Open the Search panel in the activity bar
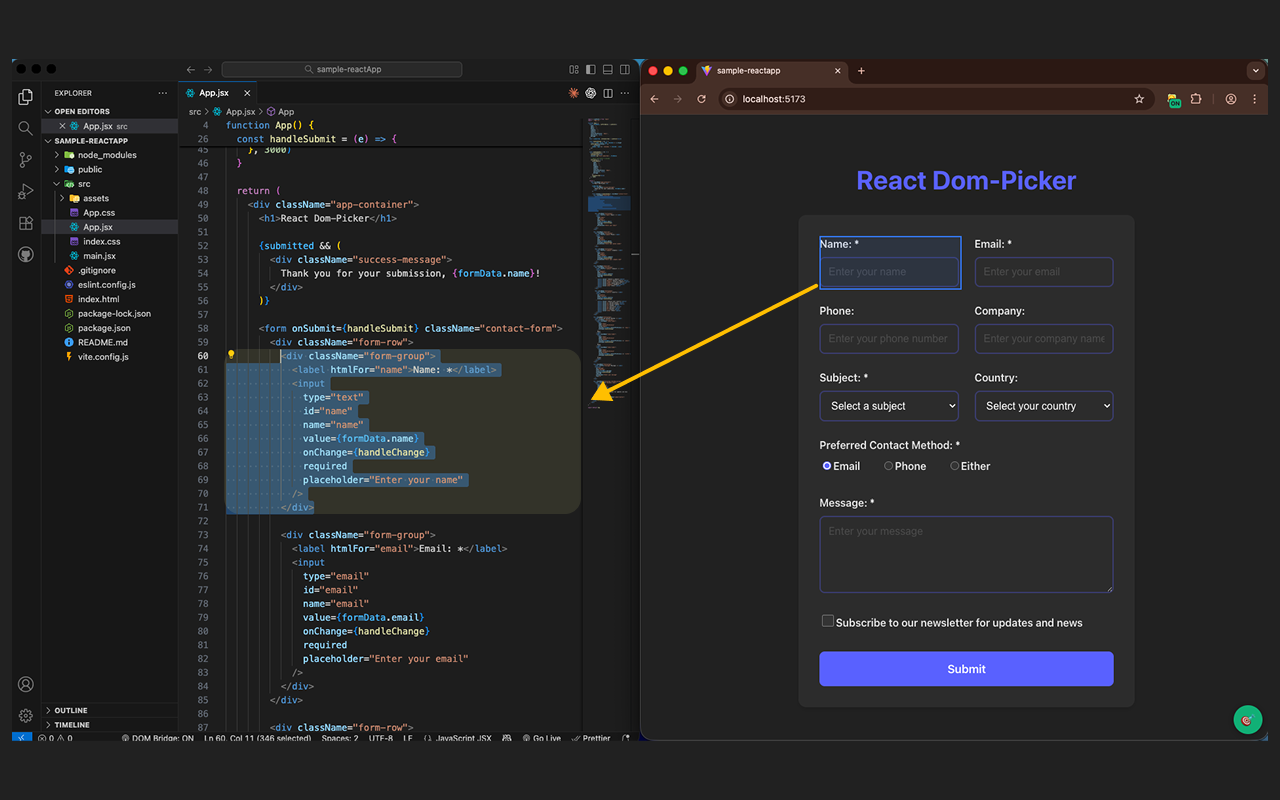Screen dimensions: 1280x800 pyautogui.click(x=25, y=128)
